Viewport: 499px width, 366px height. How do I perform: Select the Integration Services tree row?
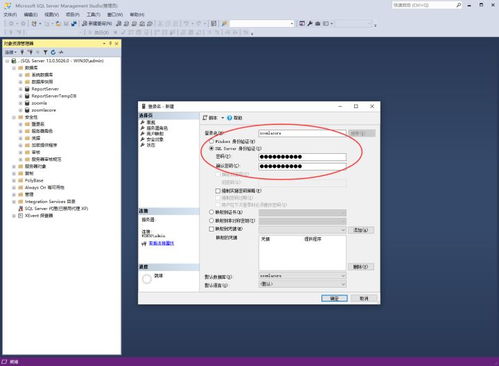point(50,202)
